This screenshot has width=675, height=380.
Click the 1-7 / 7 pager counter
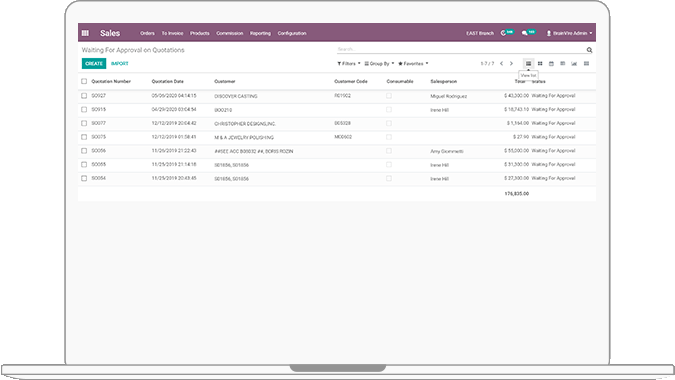(487, 64)
